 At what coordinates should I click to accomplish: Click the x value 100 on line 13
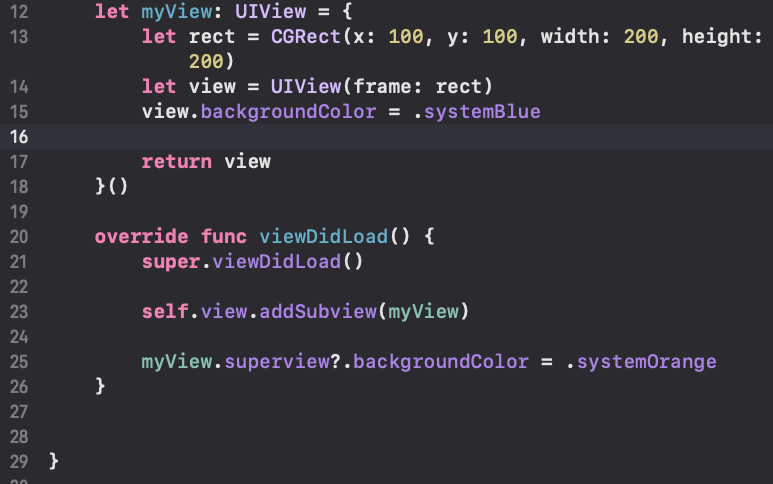tap(406, 36)
